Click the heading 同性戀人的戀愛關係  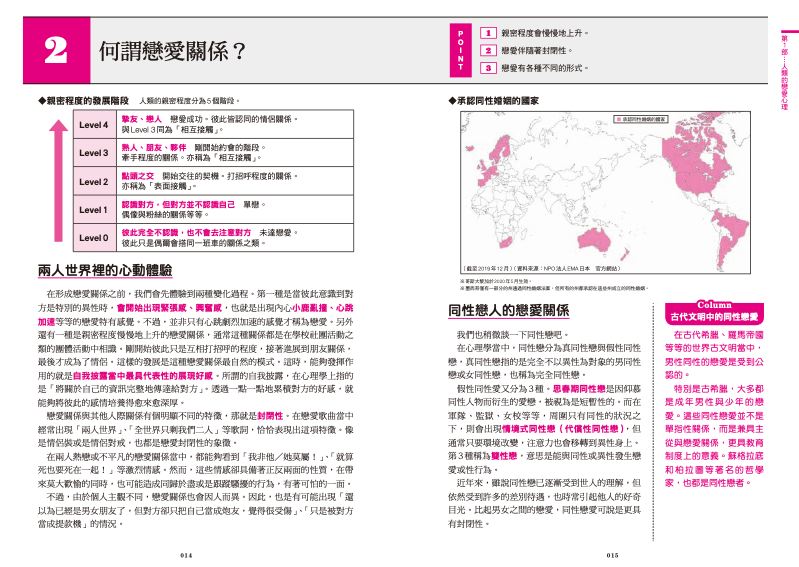509,310
